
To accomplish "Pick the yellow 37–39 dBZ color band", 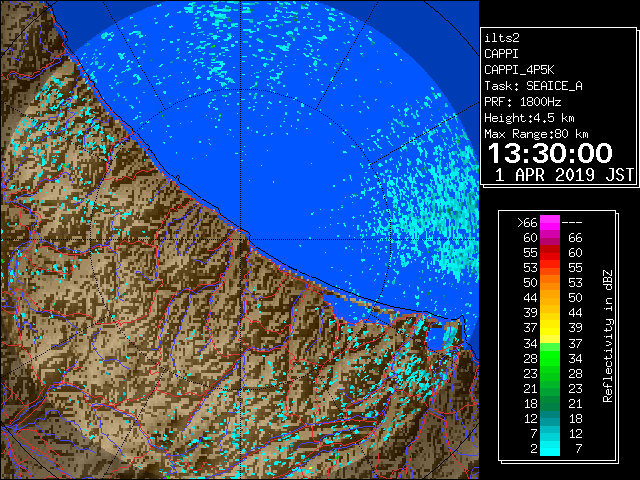I will tap(550, 328).
